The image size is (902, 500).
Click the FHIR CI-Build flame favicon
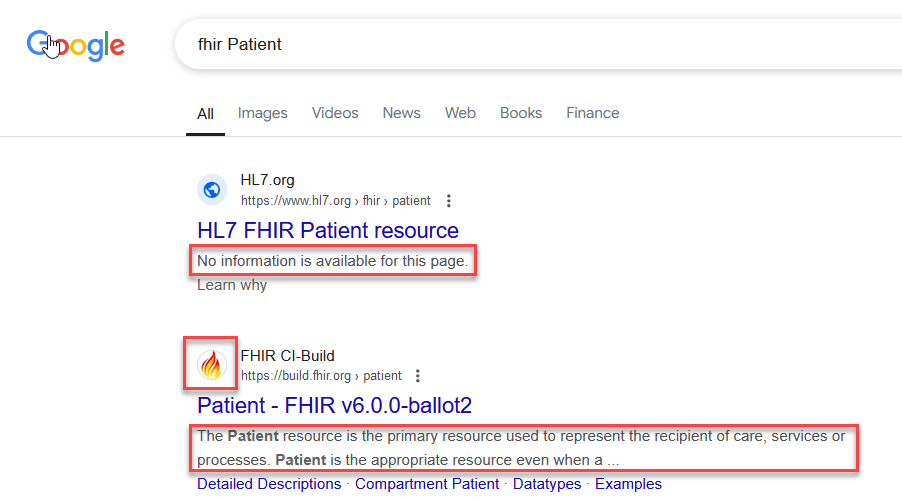coord(212,365)
